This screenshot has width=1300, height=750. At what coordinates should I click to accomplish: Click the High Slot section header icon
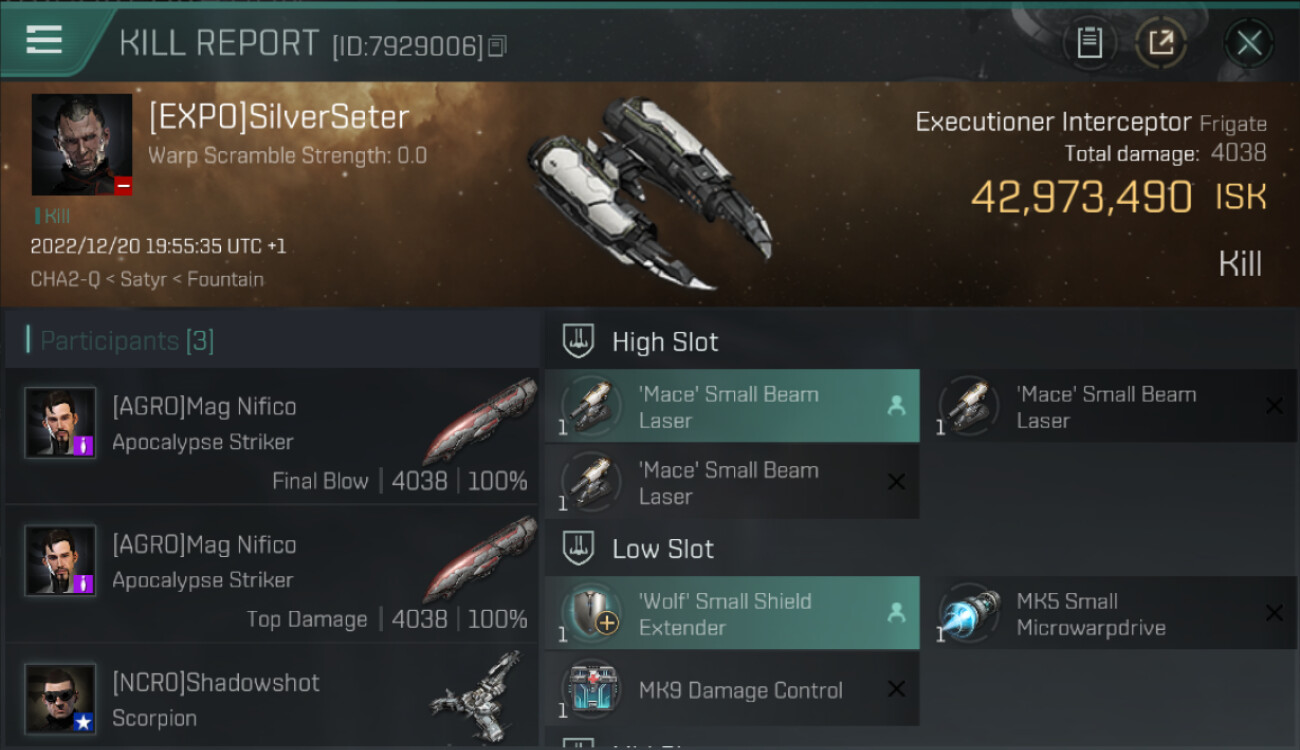pyautogui.click(x=579, y=341)
